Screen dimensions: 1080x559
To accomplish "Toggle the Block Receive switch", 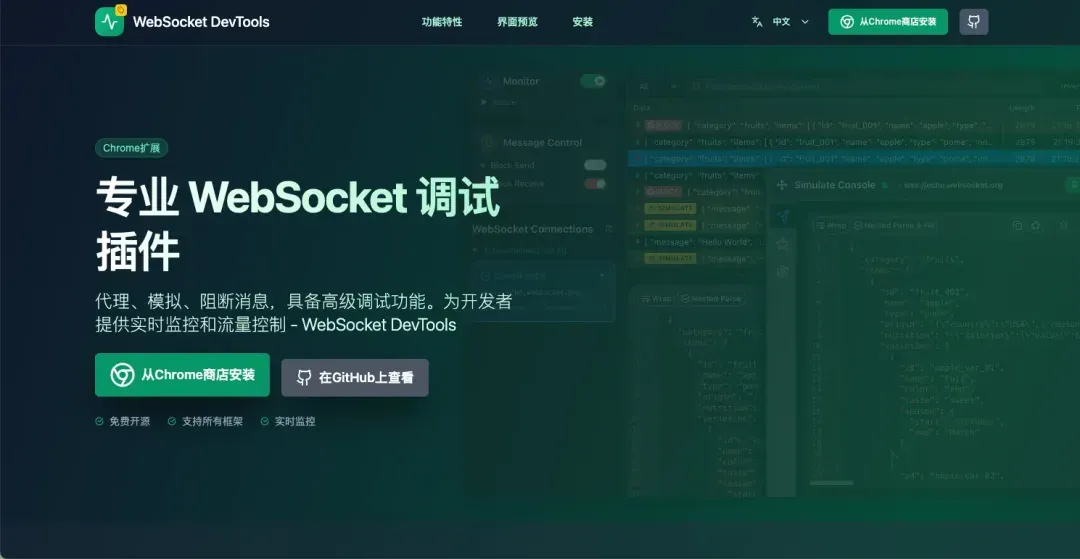I will 595,183.
